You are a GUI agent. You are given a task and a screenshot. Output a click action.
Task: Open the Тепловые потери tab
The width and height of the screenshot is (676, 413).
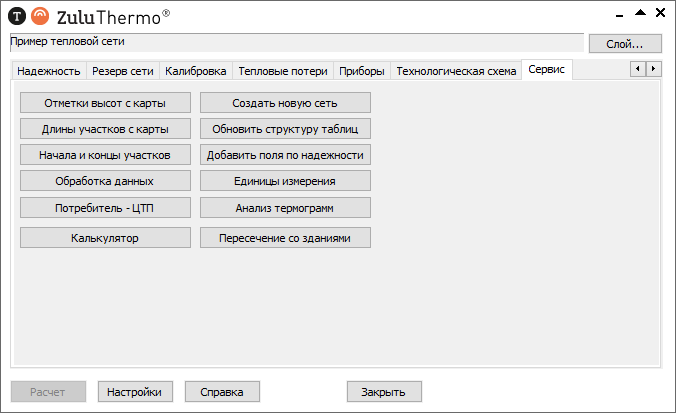click(x=283, y=71)
